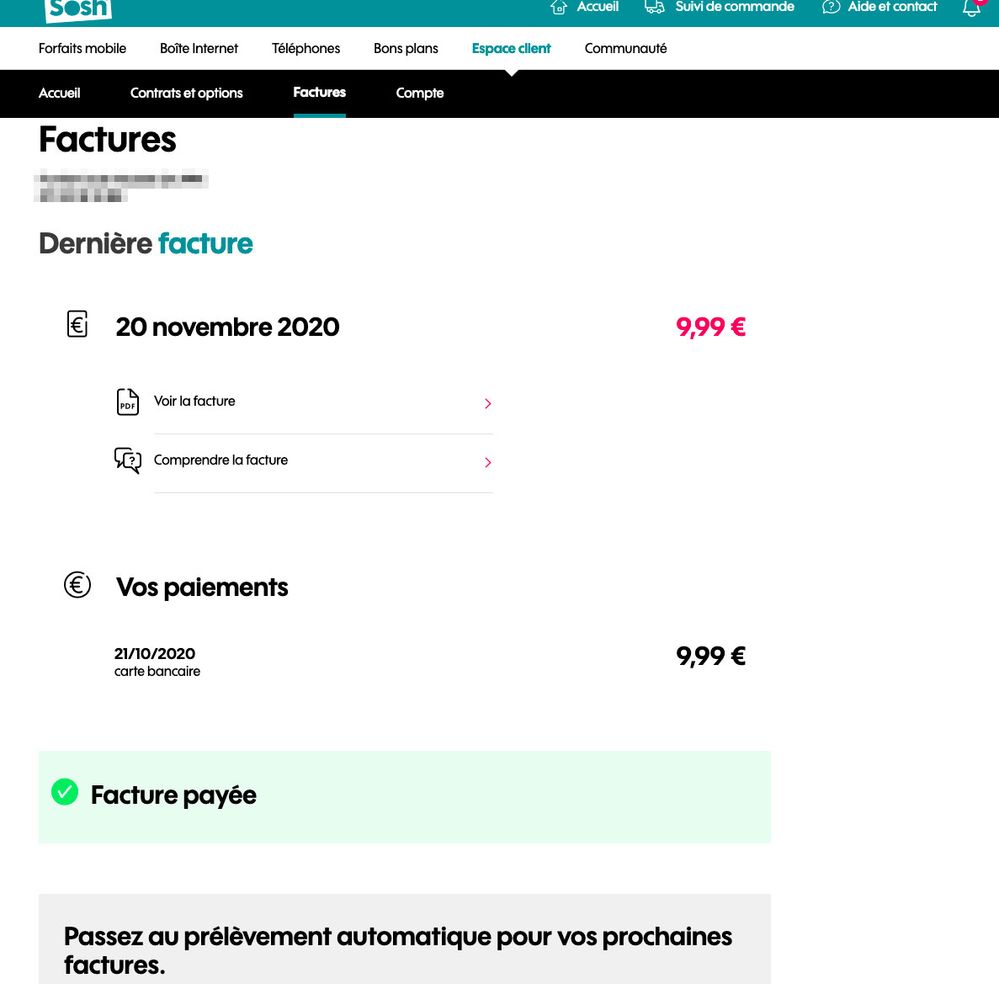Screen dimensions: 999x984
Task: Click the delivery truck order-tracking icon
Action: [x=655, y=7]
